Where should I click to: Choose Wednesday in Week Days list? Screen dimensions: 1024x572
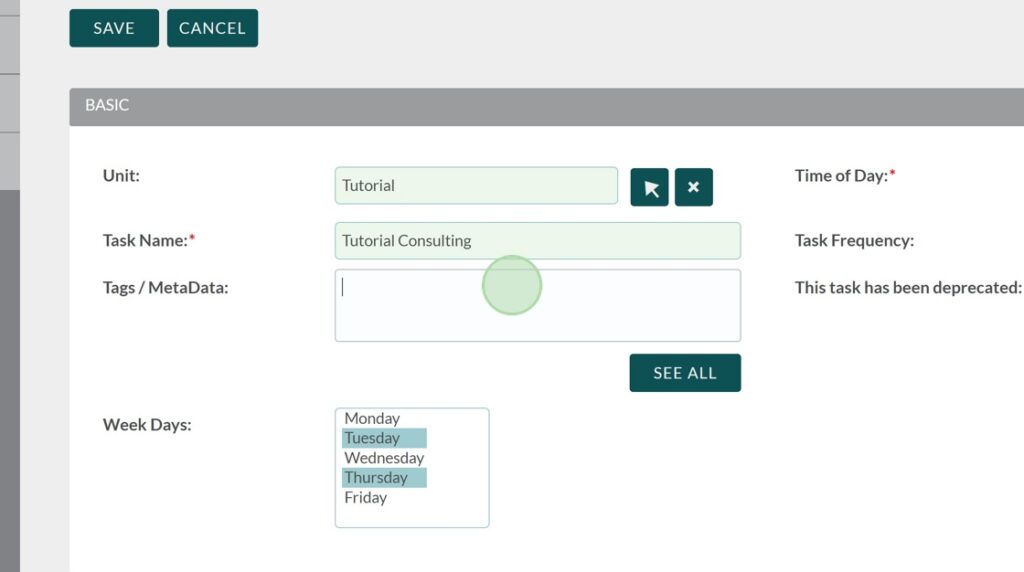click(384, 458)
